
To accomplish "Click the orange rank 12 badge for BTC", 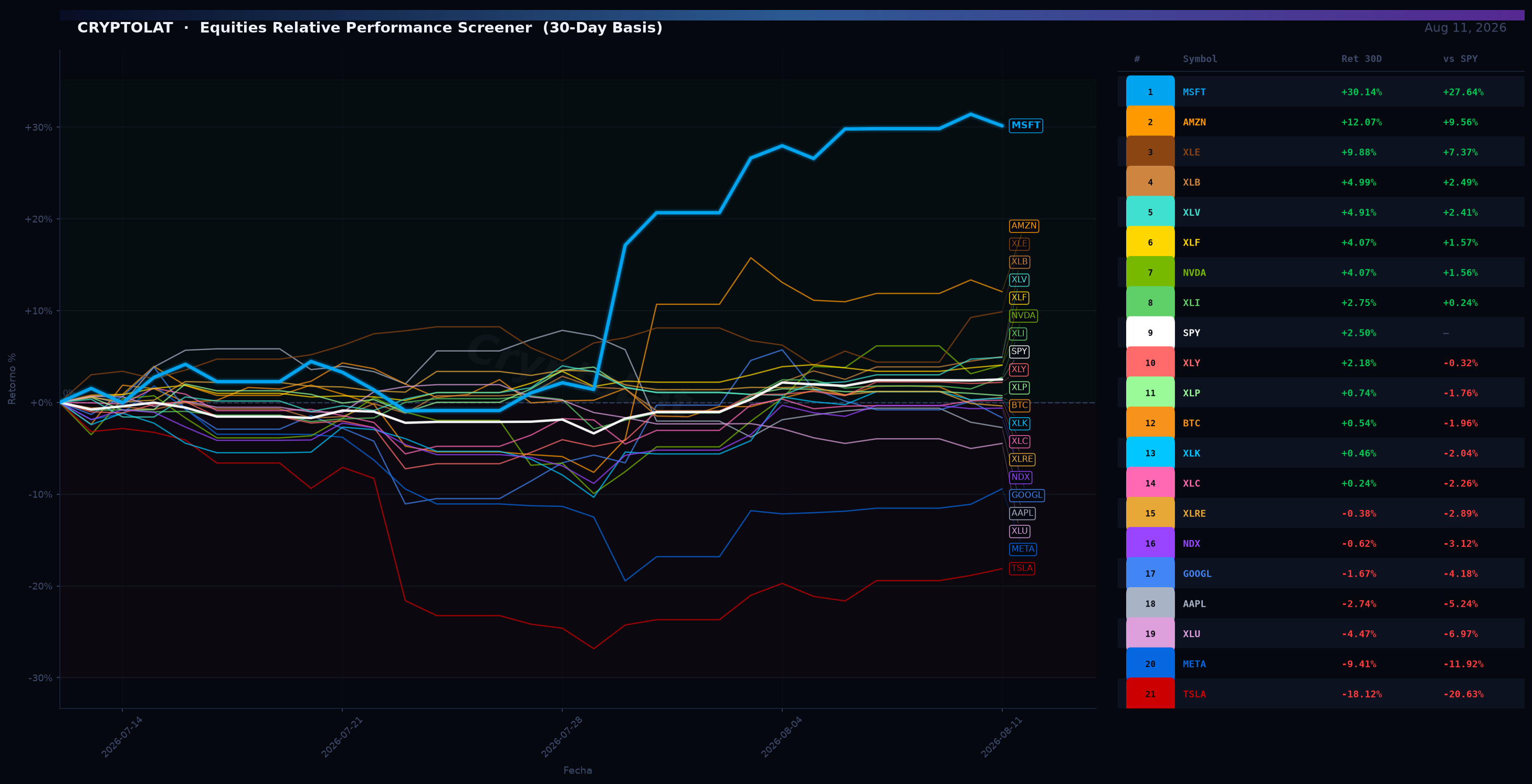I will 1150,423.
